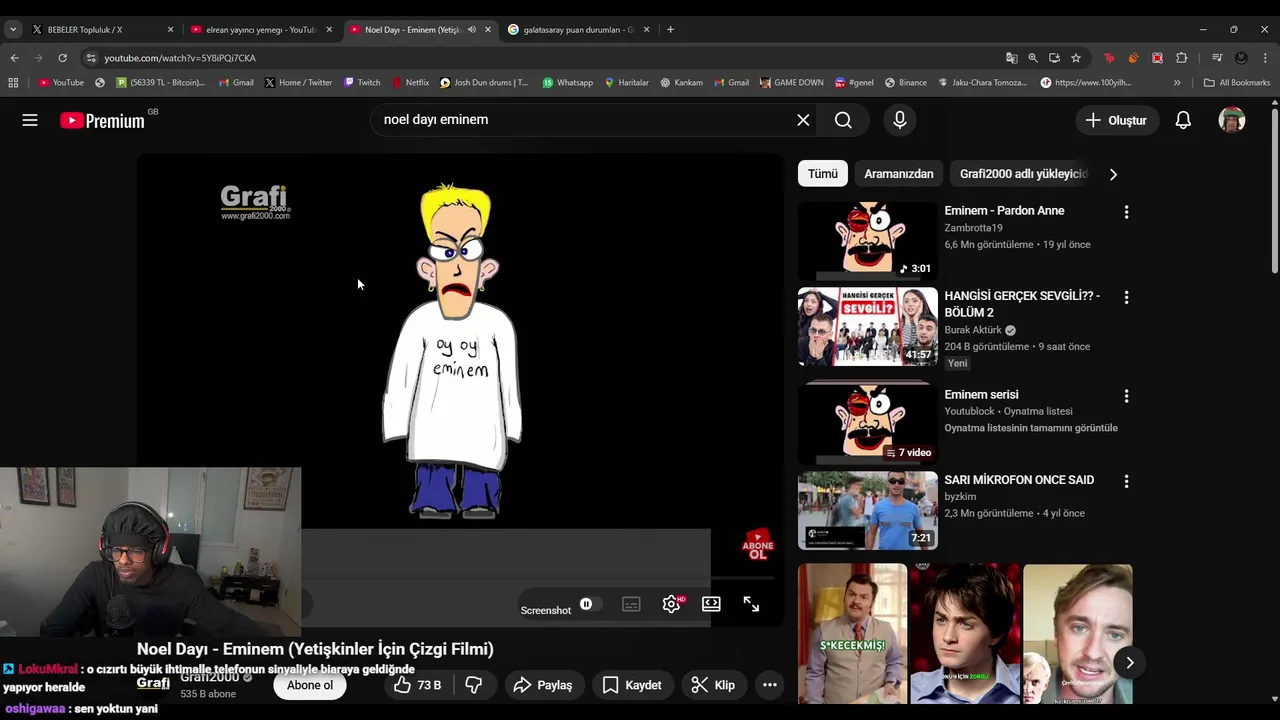Viewport: 1280px width, 720px height.
Task: Open the Whatsapp bookmark
Action: pyautogui.click(x=567, y=83)
